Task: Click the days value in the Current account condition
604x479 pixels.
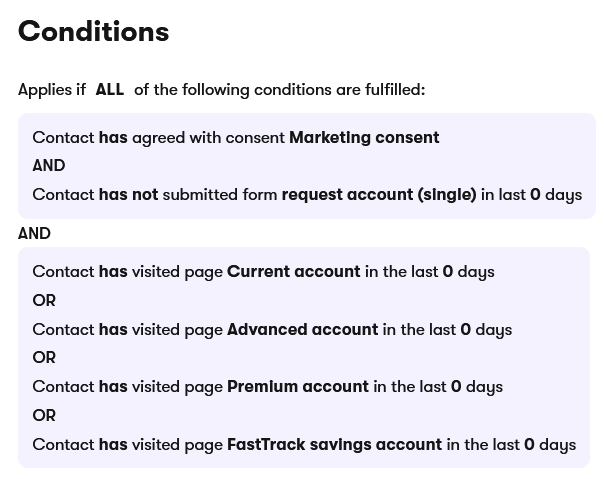Action: click(x=448, y=272)
